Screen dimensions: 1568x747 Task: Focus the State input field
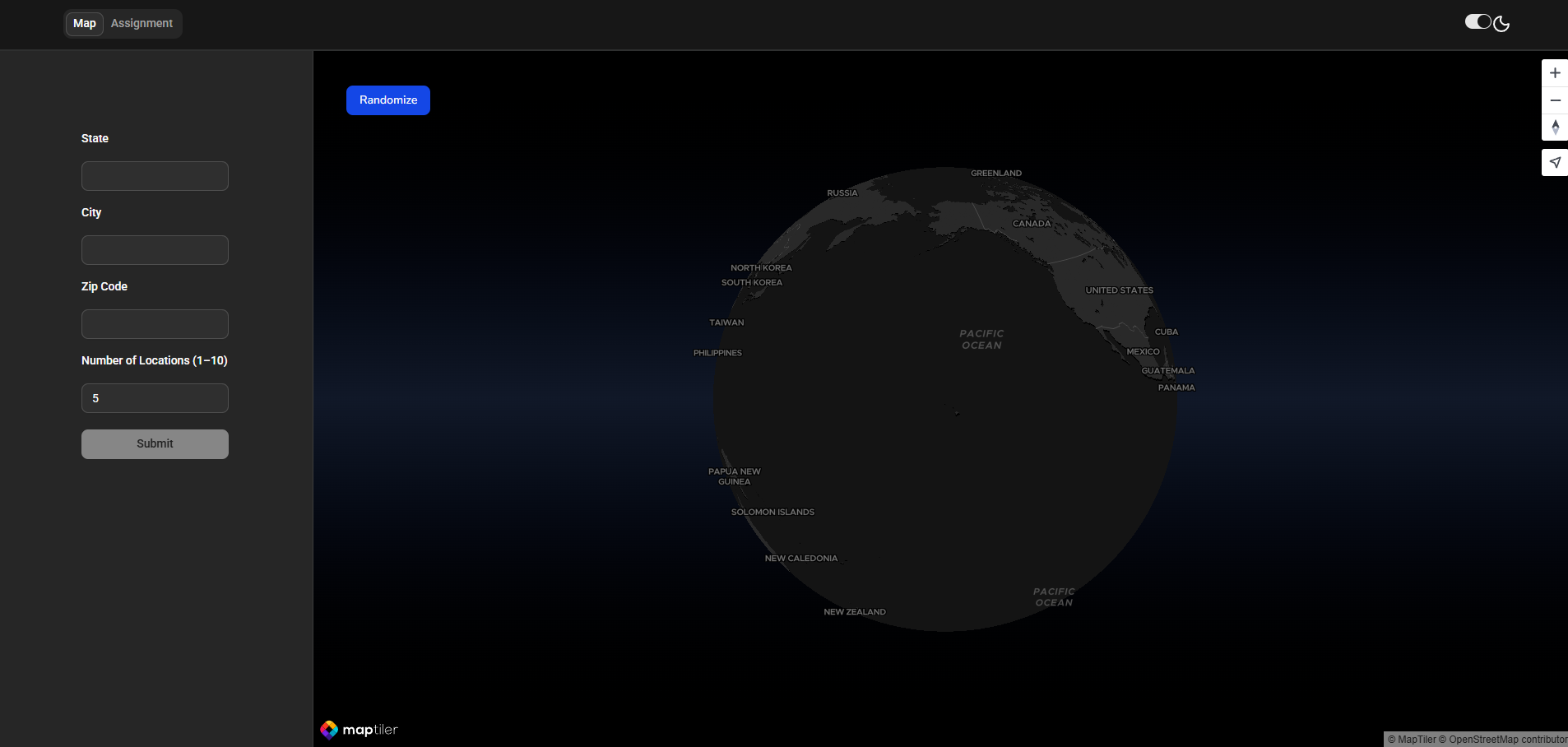click(x=155, y=176)
